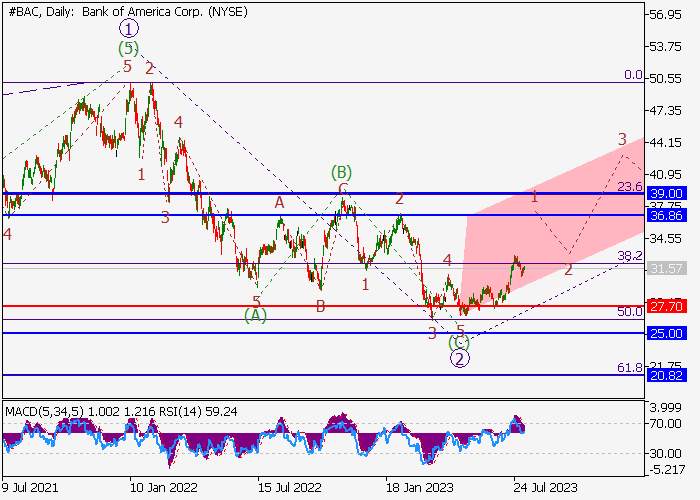
Task: Click the RSI(14) 59.24 indicator text
Action: coord(198,411)
